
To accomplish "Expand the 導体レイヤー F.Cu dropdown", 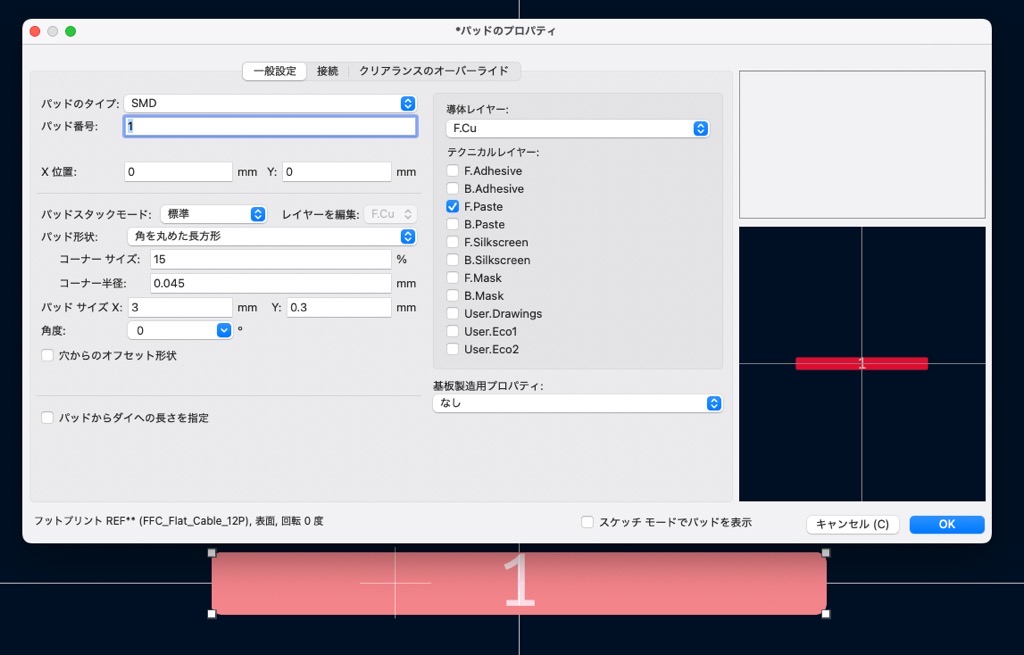I will click(577, 129).
